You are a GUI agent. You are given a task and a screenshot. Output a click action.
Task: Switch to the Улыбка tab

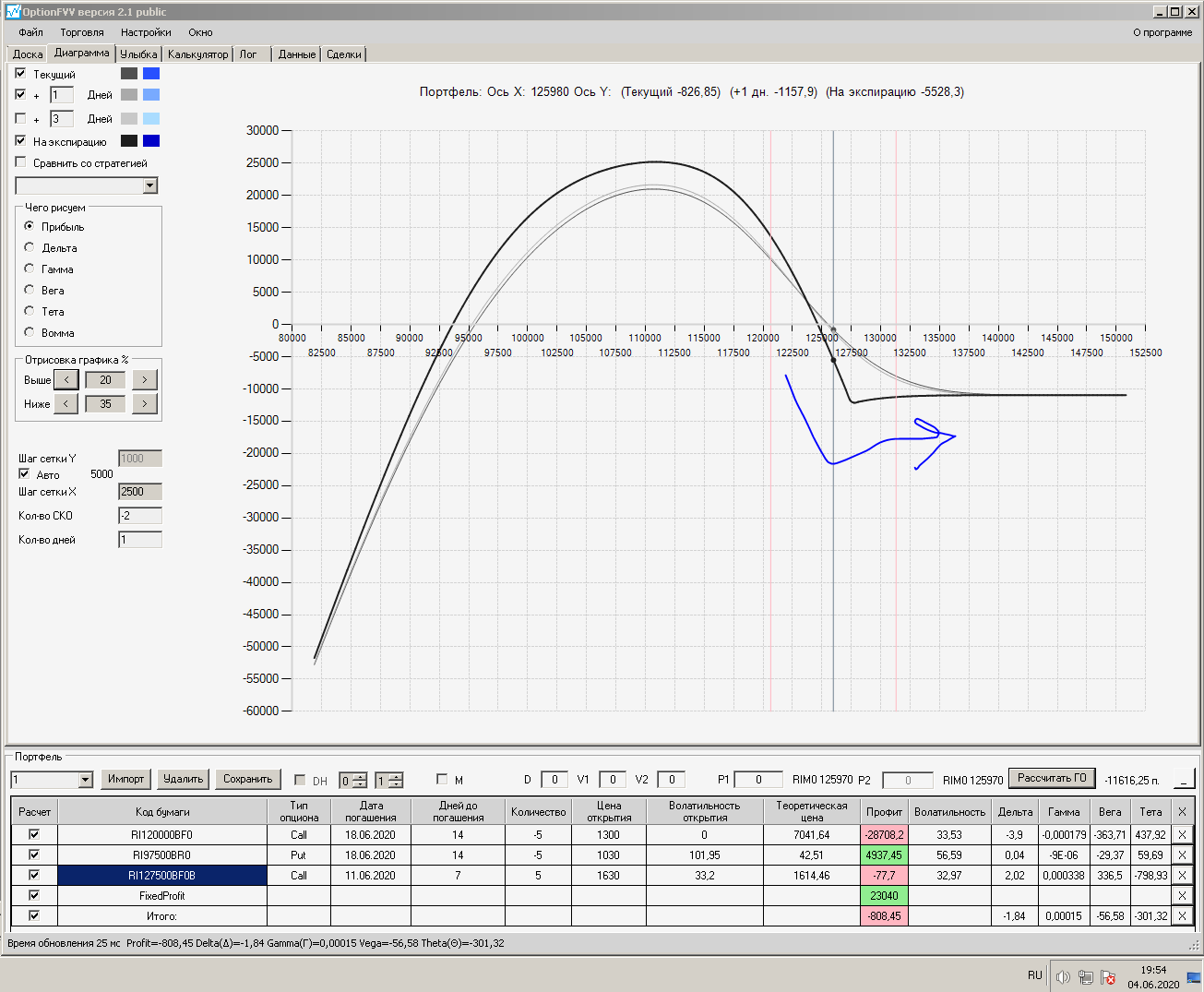138,54
